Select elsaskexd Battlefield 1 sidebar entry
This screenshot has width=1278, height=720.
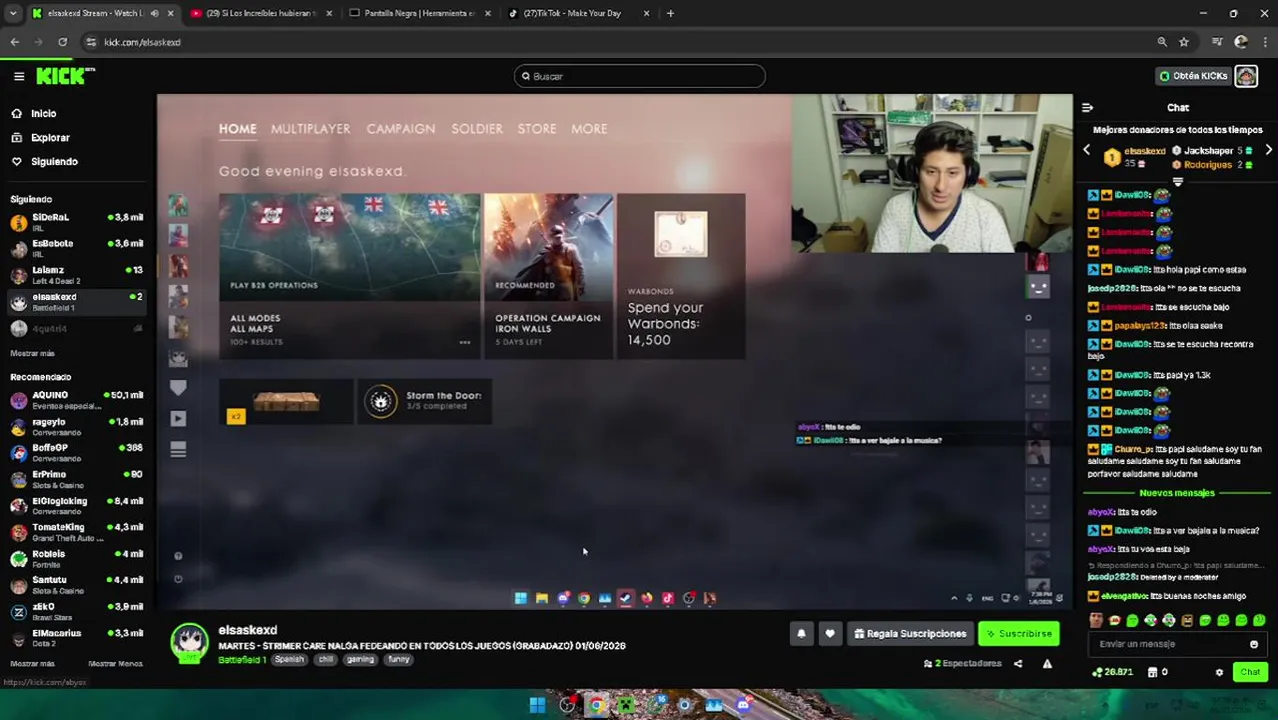coord(76,302)
